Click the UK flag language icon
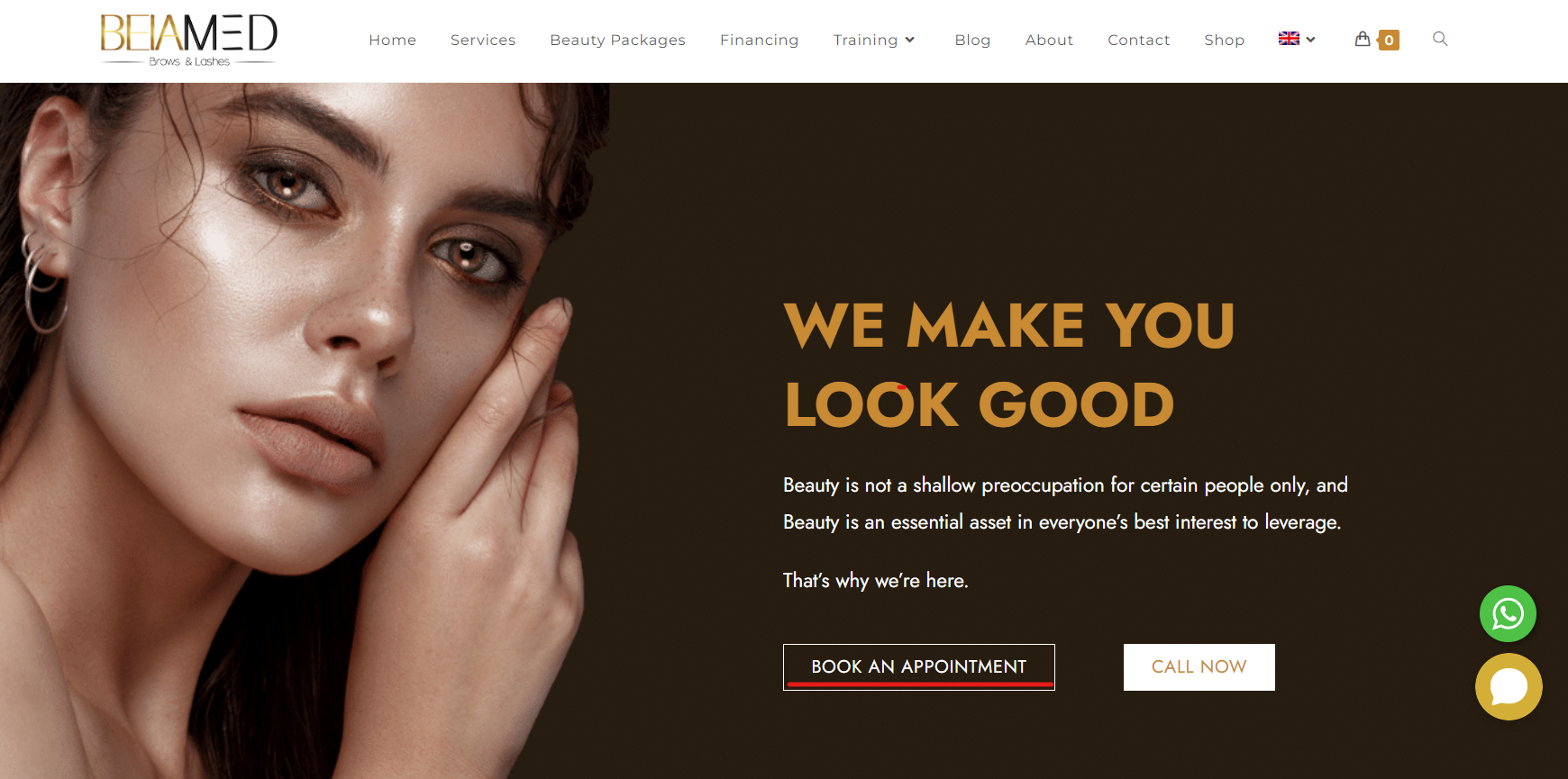 coord(1289,39)
